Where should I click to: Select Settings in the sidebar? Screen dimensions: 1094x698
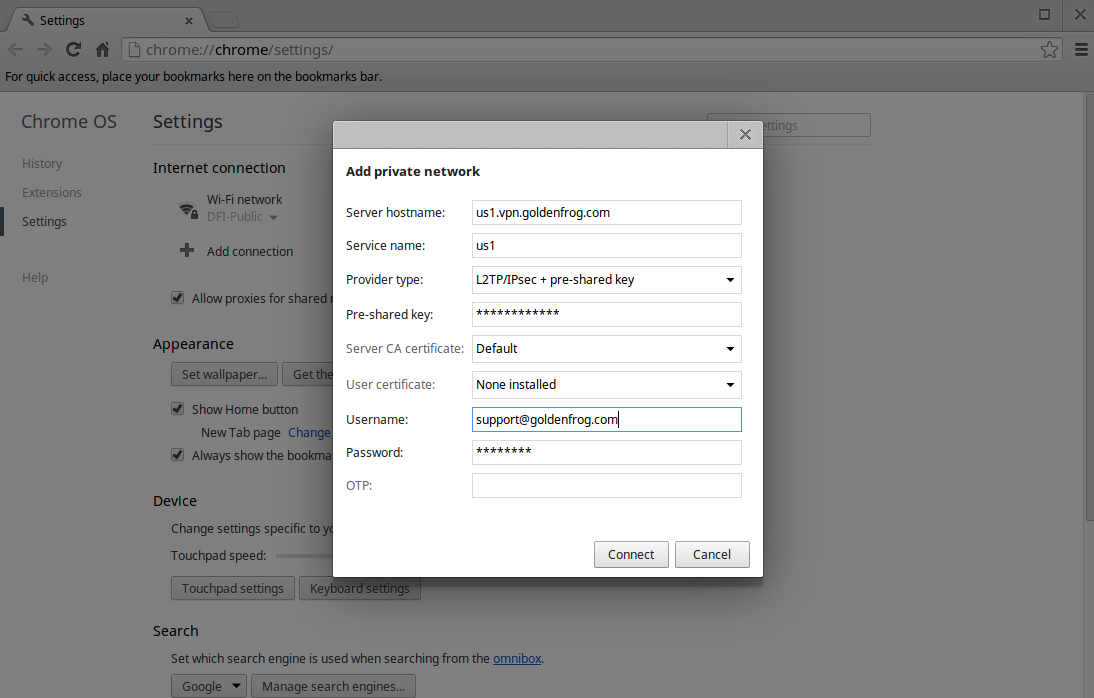click(44, 221)
